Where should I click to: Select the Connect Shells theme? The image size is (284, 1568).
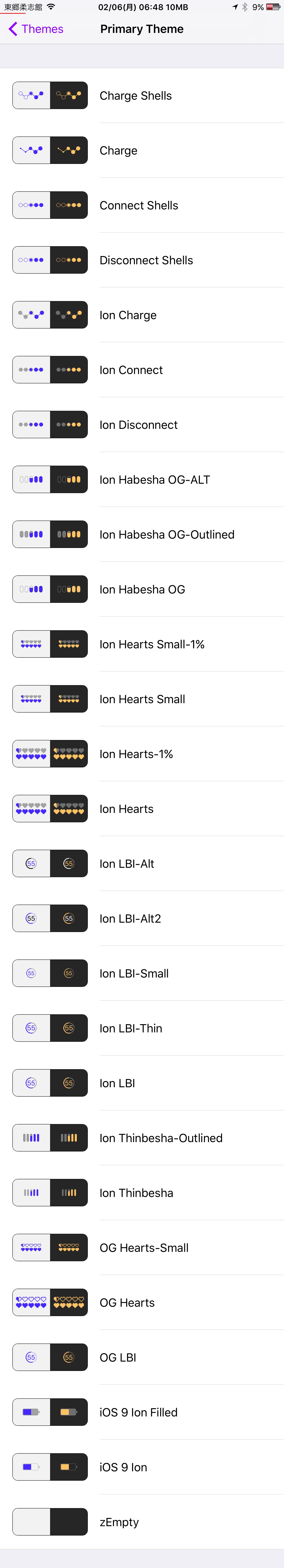tap(142, 205)
